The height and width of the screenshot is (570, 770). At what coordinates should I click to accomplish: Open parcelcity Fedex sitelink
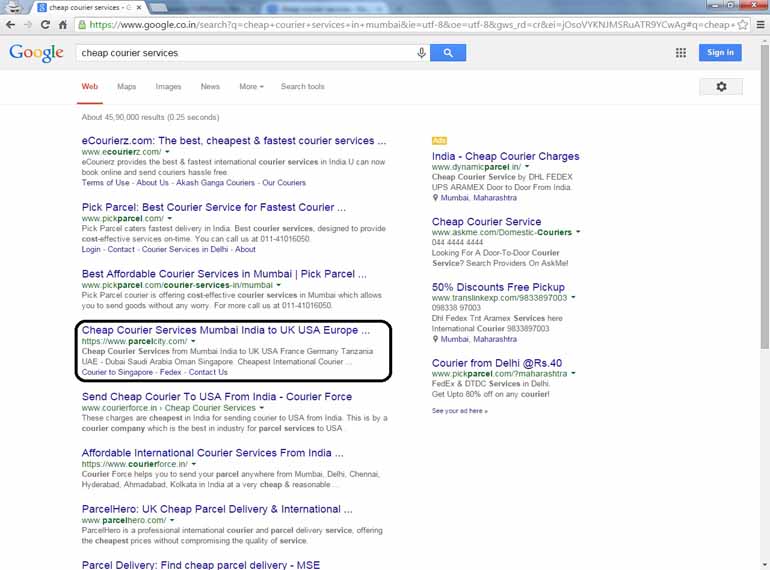[x=170, y=372]
